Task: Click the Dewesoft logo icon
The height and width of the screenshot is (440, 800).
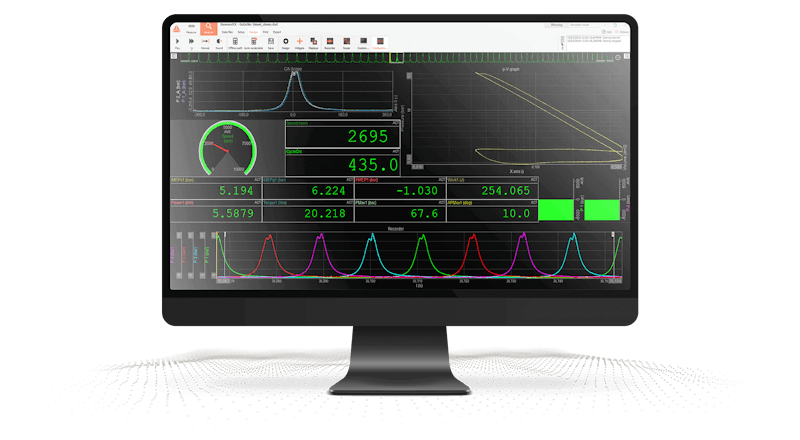Action: [177, 29]
